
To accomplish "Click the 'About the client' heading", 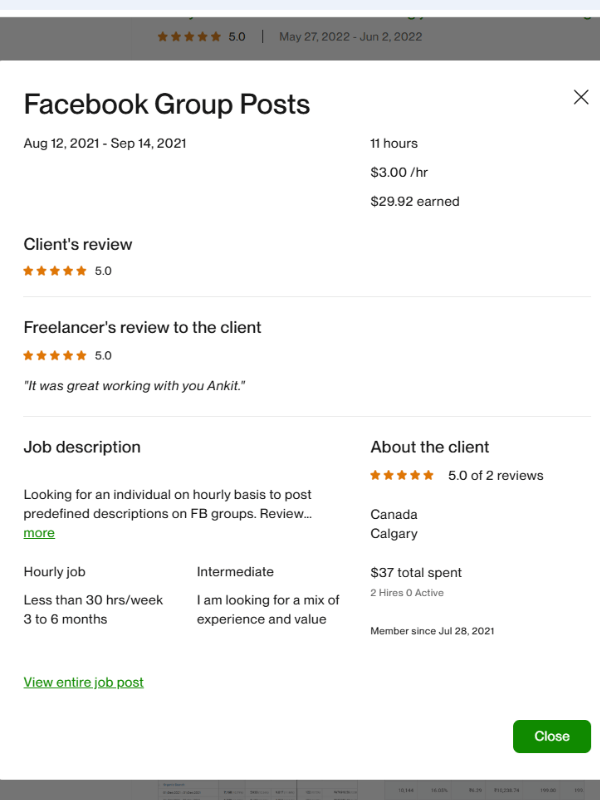I will pyautogui.click(x=430, y=447).
